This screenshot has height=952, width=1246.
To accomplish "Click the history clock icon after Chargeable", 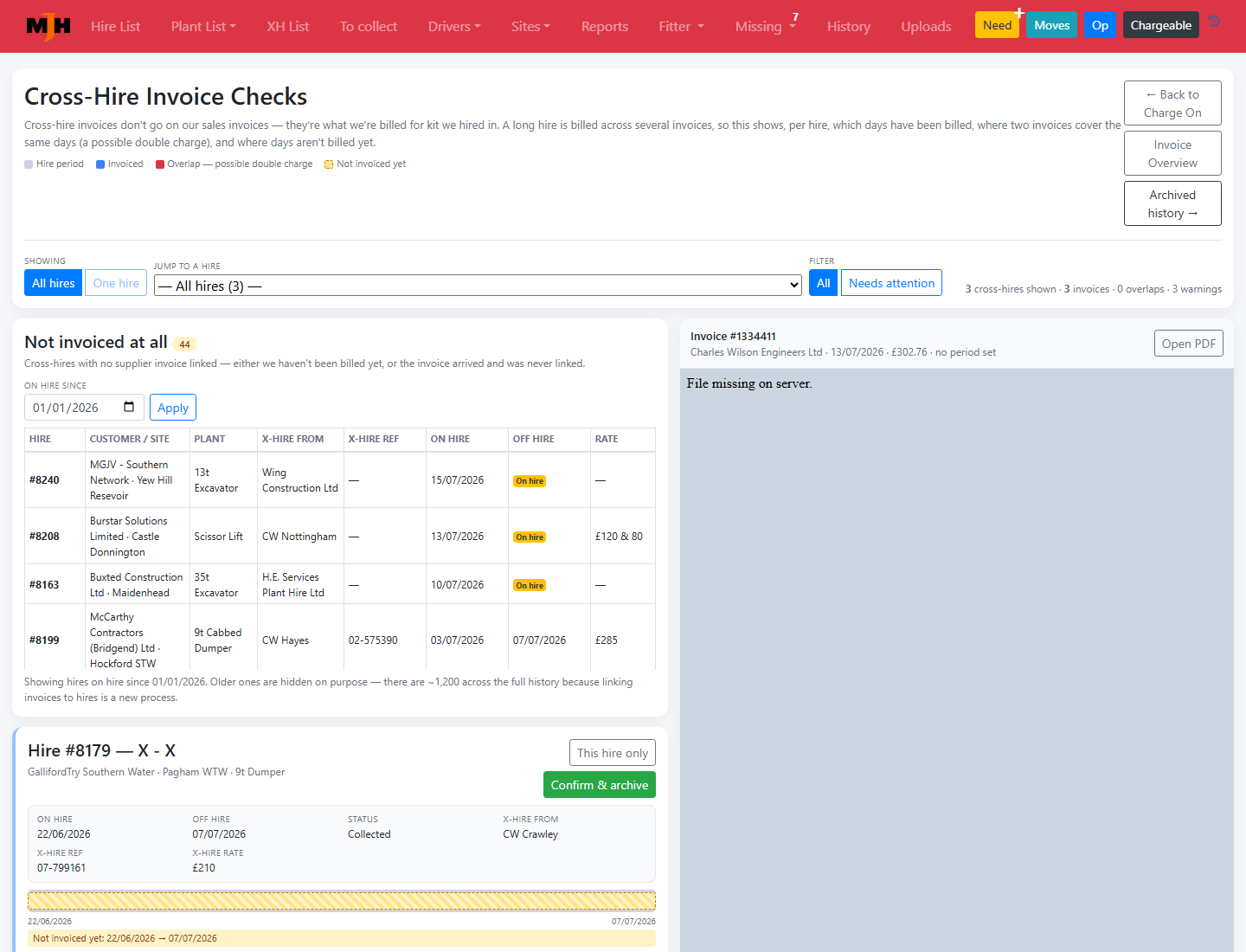I will click(1214, 22).
